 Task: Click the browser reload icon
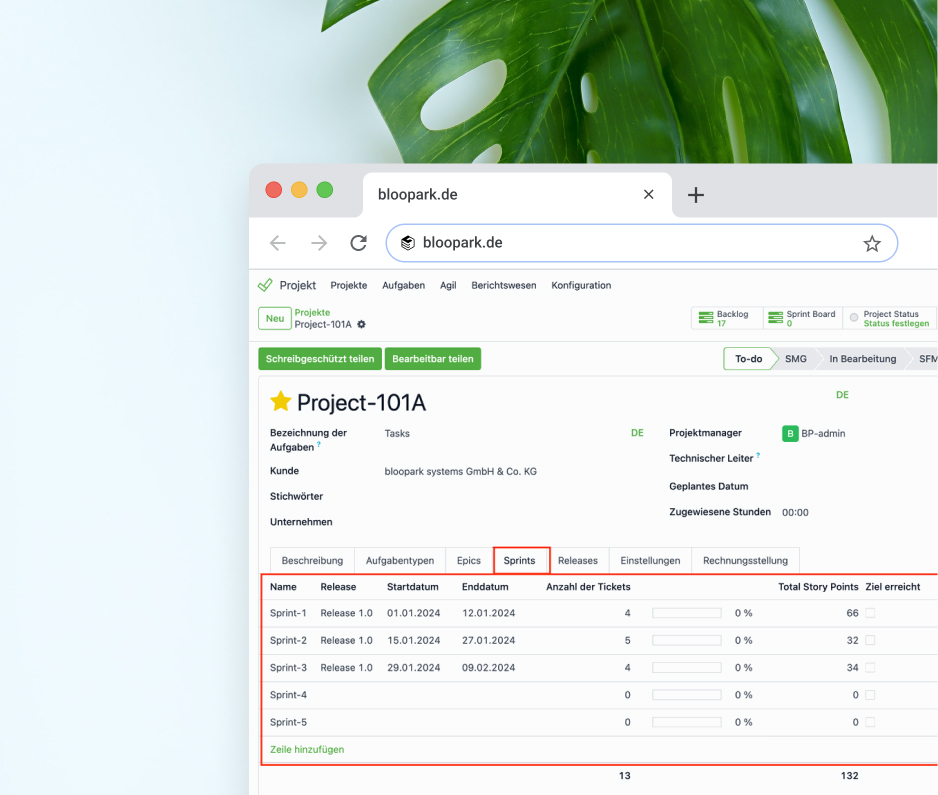358,243
